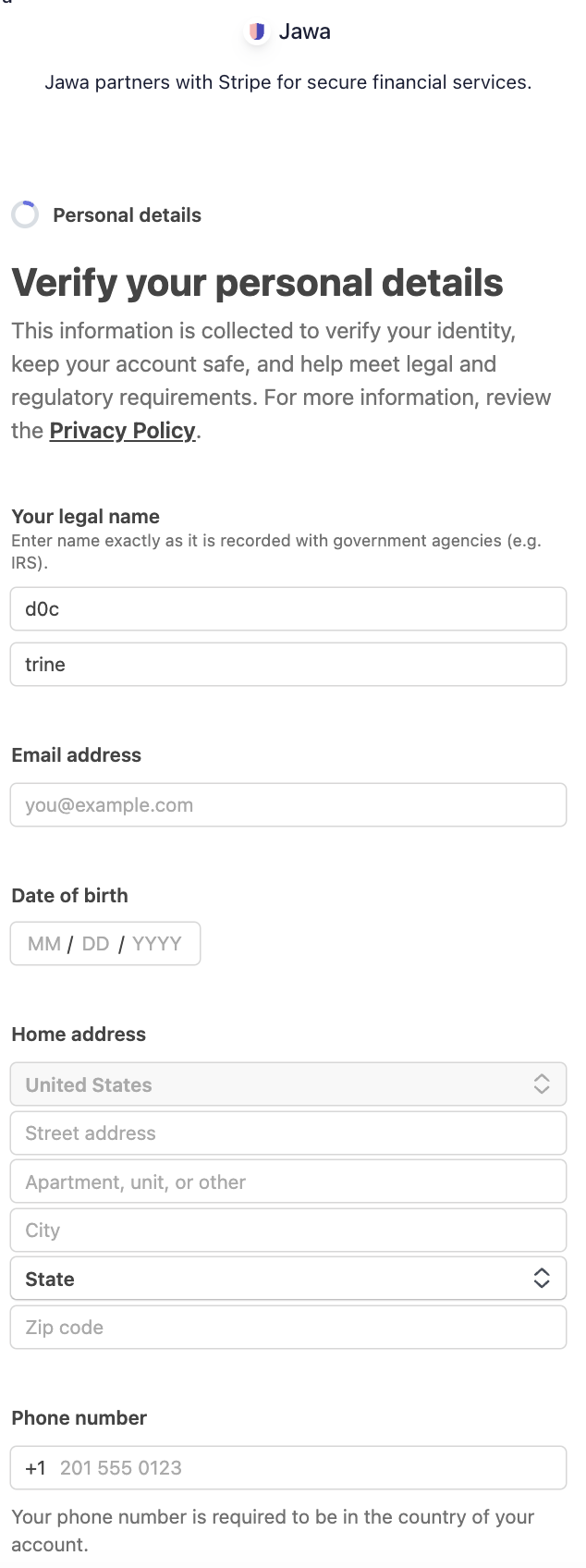
Task: Click the Jawa shield logo icon
Action: 256,31
